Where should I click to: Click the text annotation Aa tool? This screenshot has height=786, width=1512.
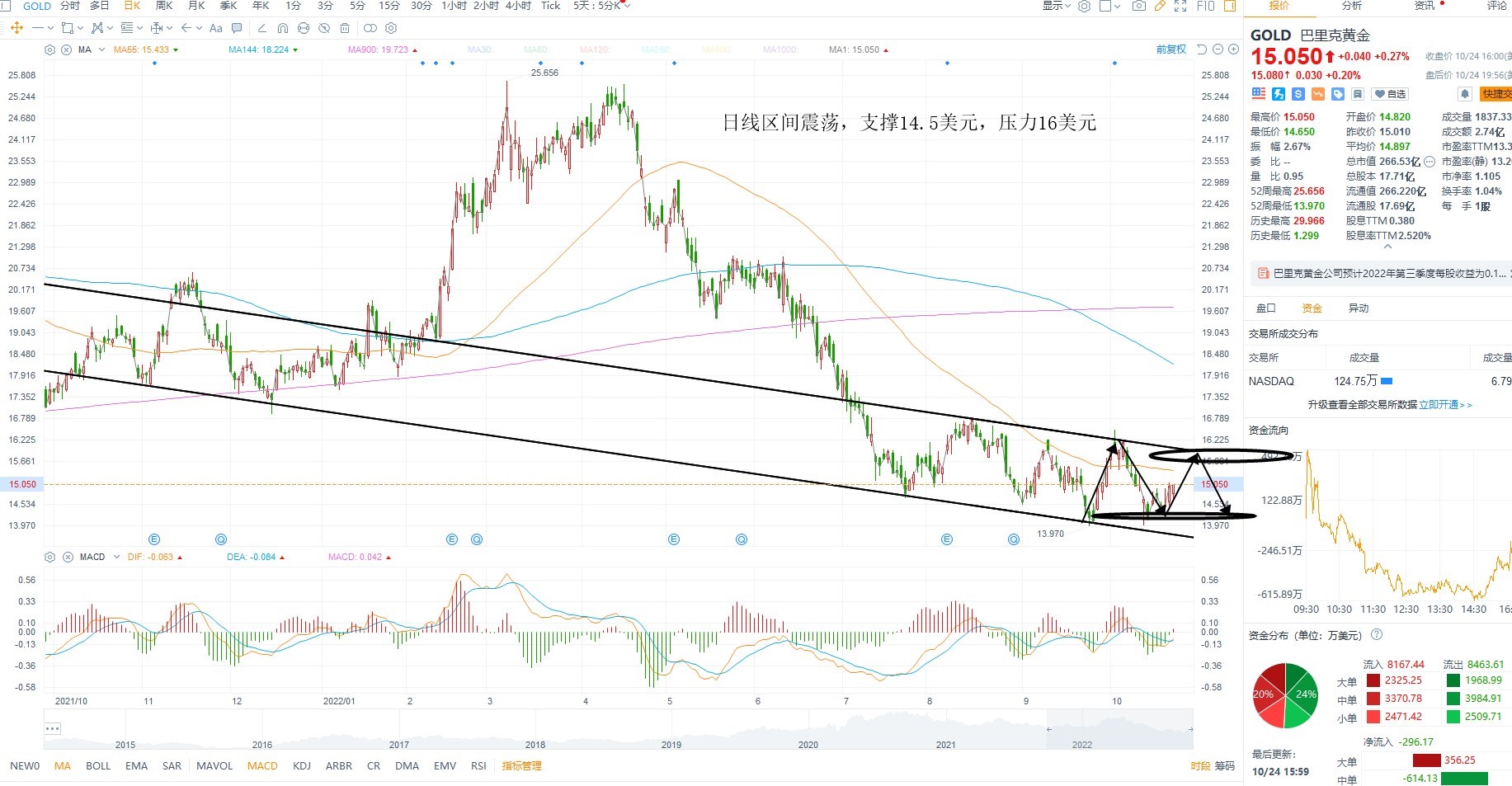click(215, 28)
